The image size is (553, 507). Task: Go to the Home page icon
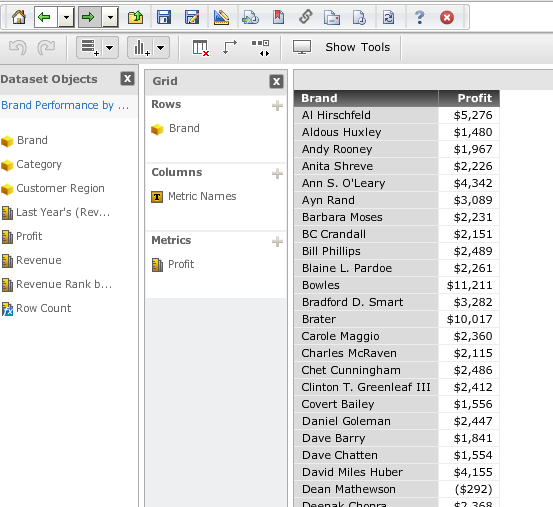coord(19,17)
